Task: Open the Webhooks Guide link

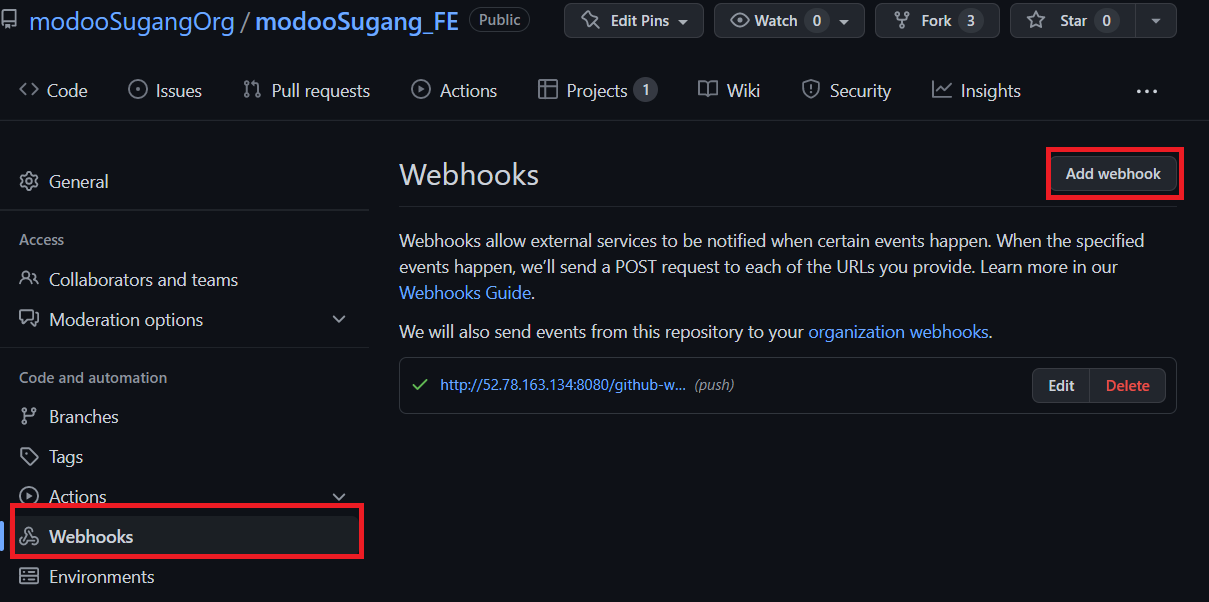Action: 465,293
